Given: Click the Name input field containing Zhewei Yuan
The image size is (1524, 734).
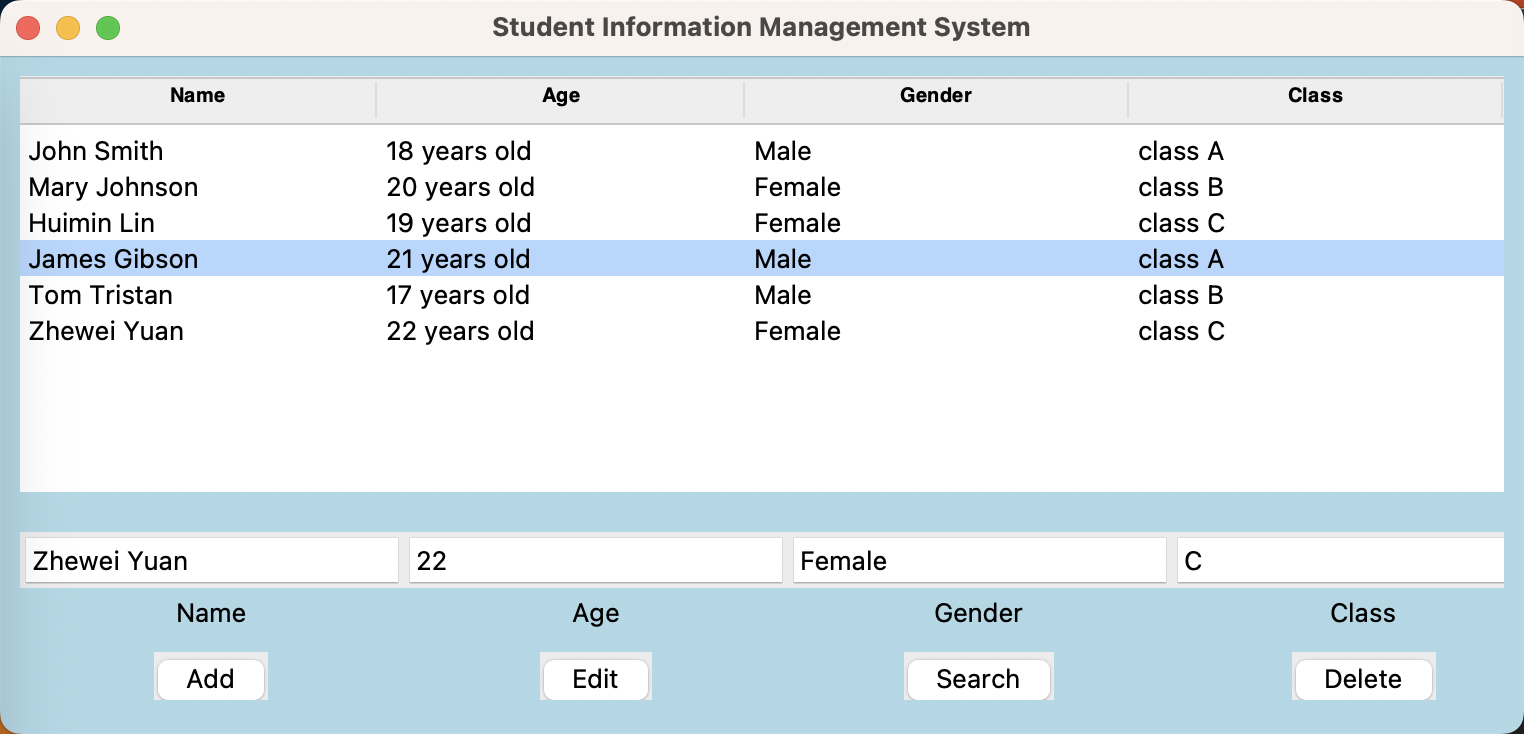Looking at the screenshot, I should [x=210, y=560].
